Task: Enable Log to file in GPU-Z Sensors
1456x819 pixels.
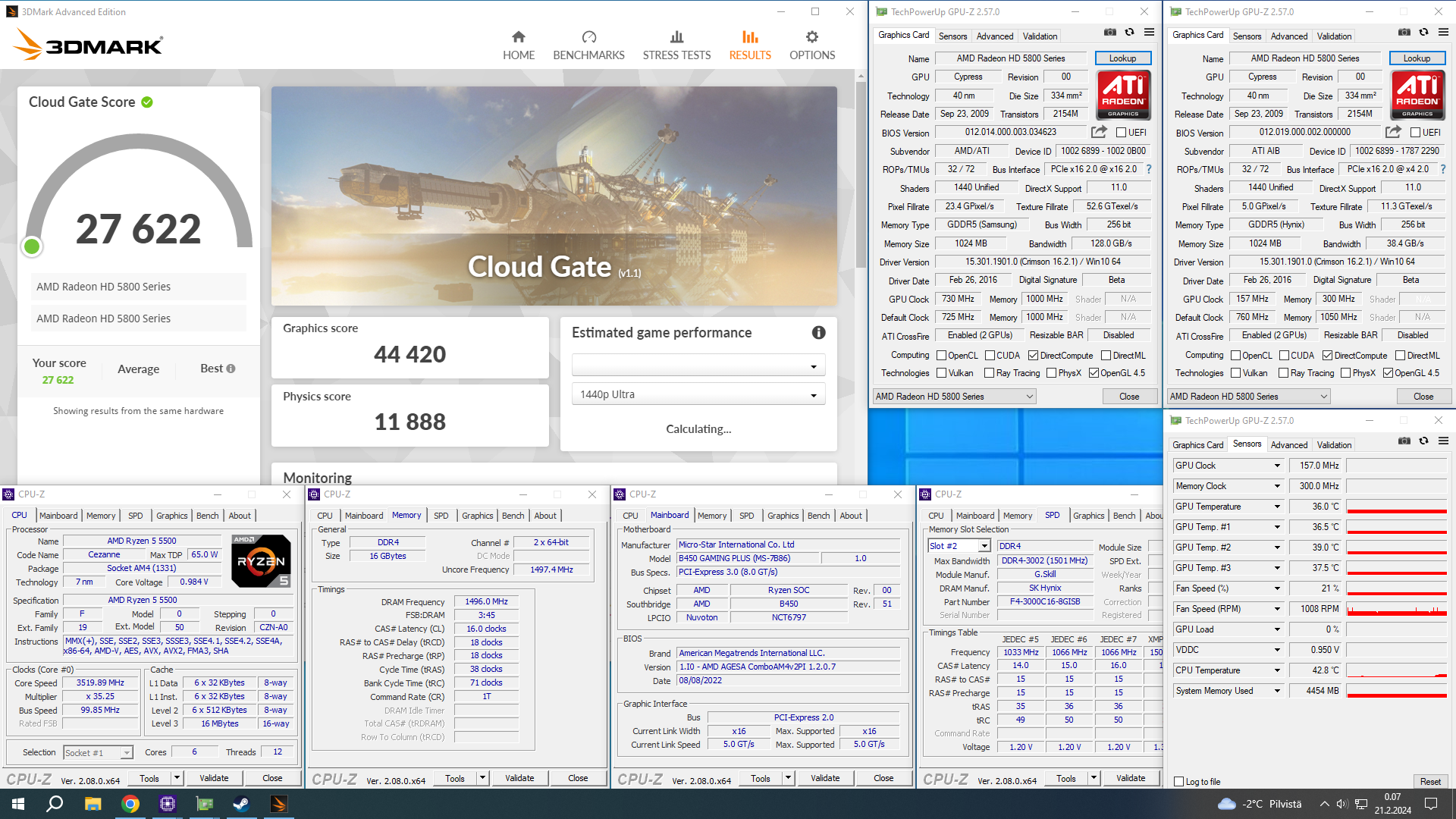Action: click(1178, 782)
